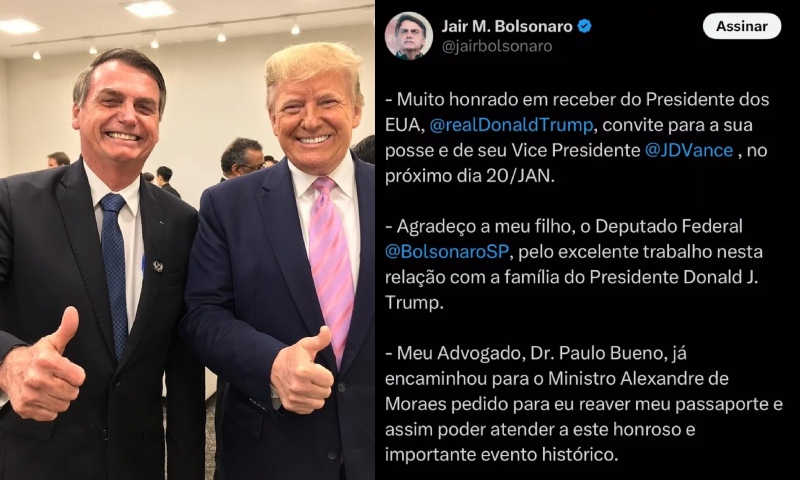Viewport: 800px width, 480px height.
Task: Click the "importante evento histórico" closing line
Action: click(502, 454)
